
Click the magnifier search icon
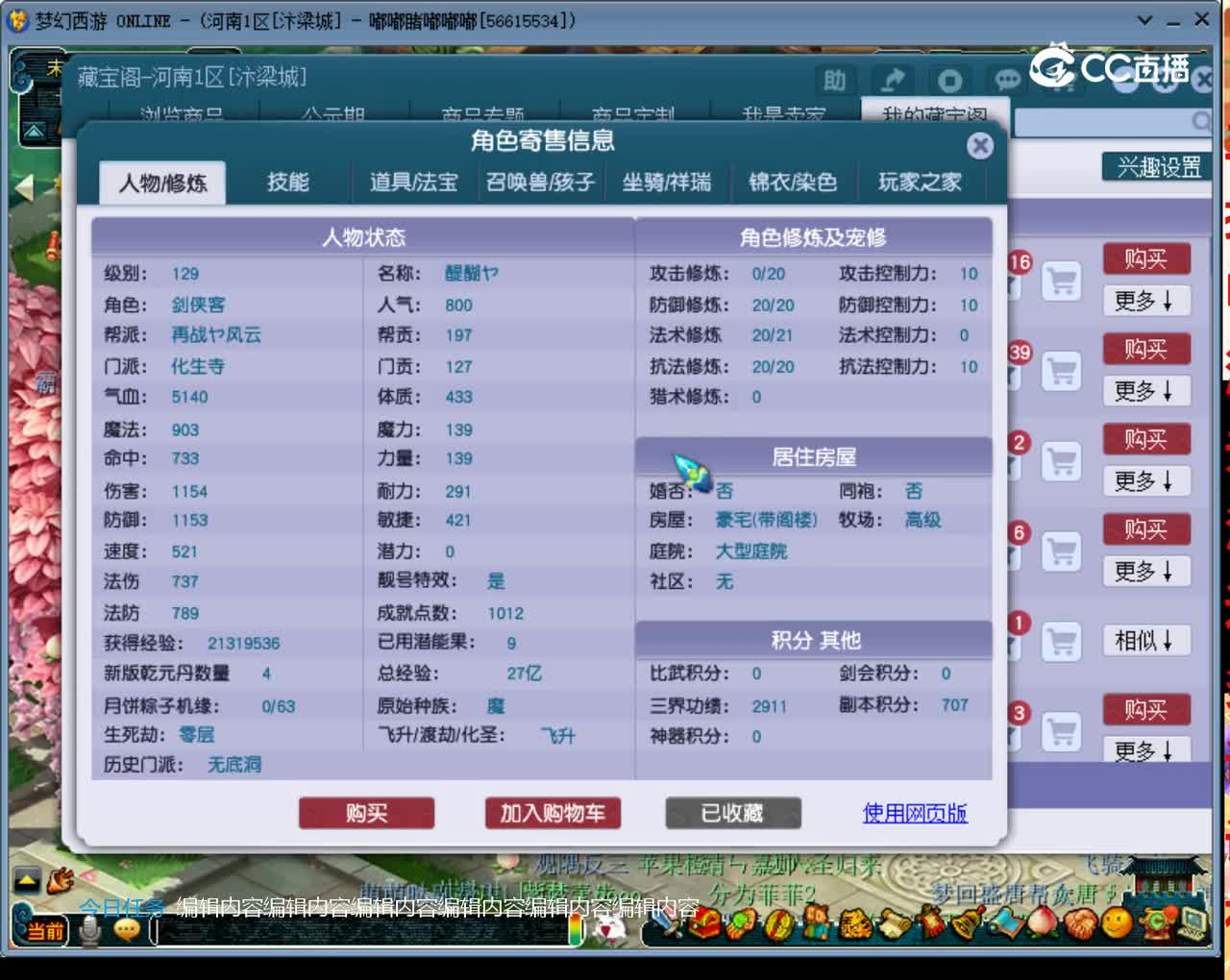(1200, 121)
